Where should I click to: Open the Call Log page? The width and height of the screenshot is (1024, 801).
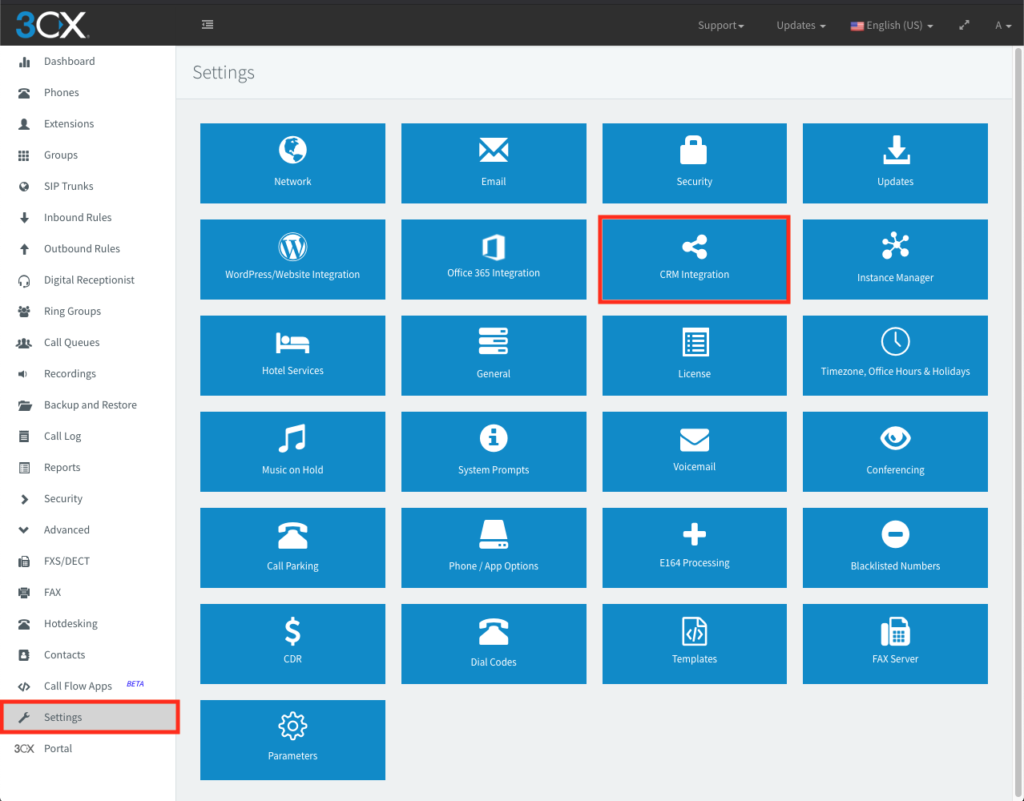[88, 436]
